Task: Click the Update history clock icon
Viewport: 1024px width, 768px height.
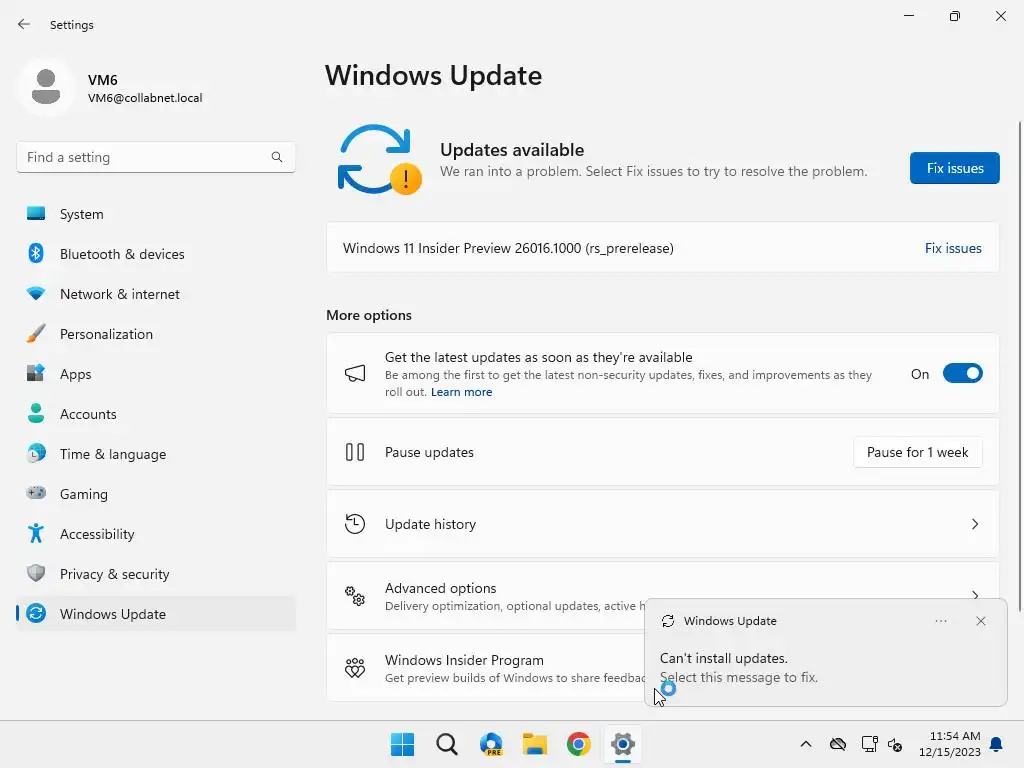Action: (355, 524)
